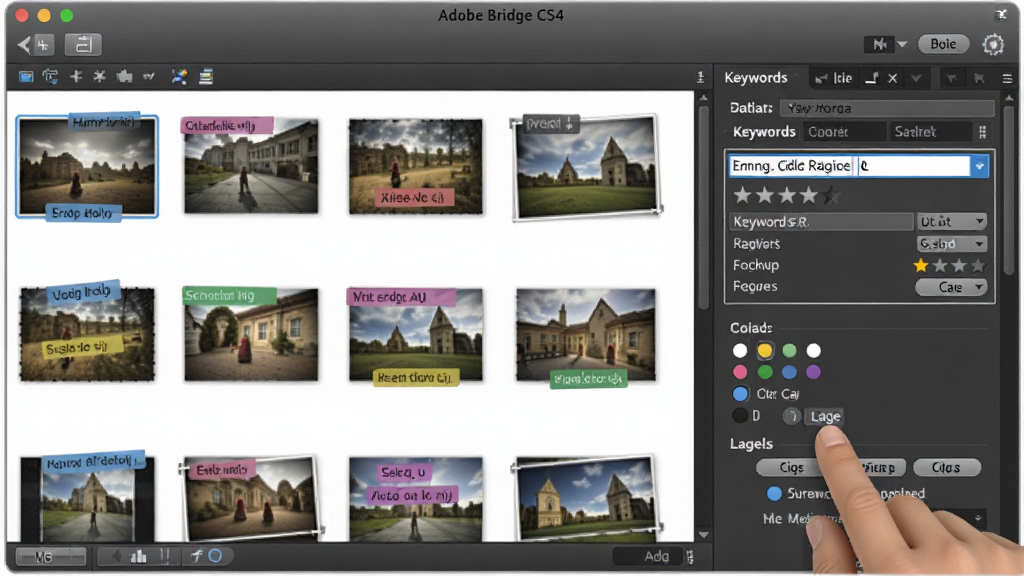Pick the yellow color swatch under Colads
The width and height of the screenshot is (1024, 576).
(765, 351)
